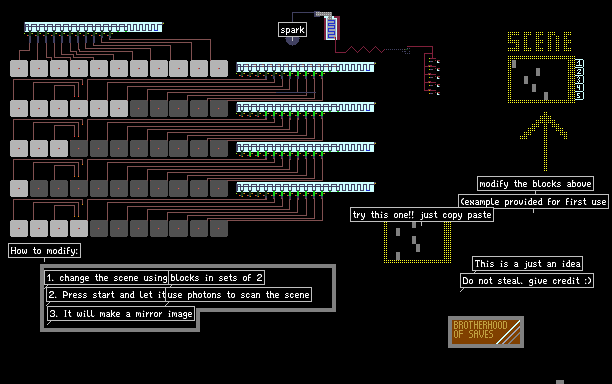Select row number 1 beside scene
The width and height of the screenshot is (612, 384).
(x=579, y=63)
